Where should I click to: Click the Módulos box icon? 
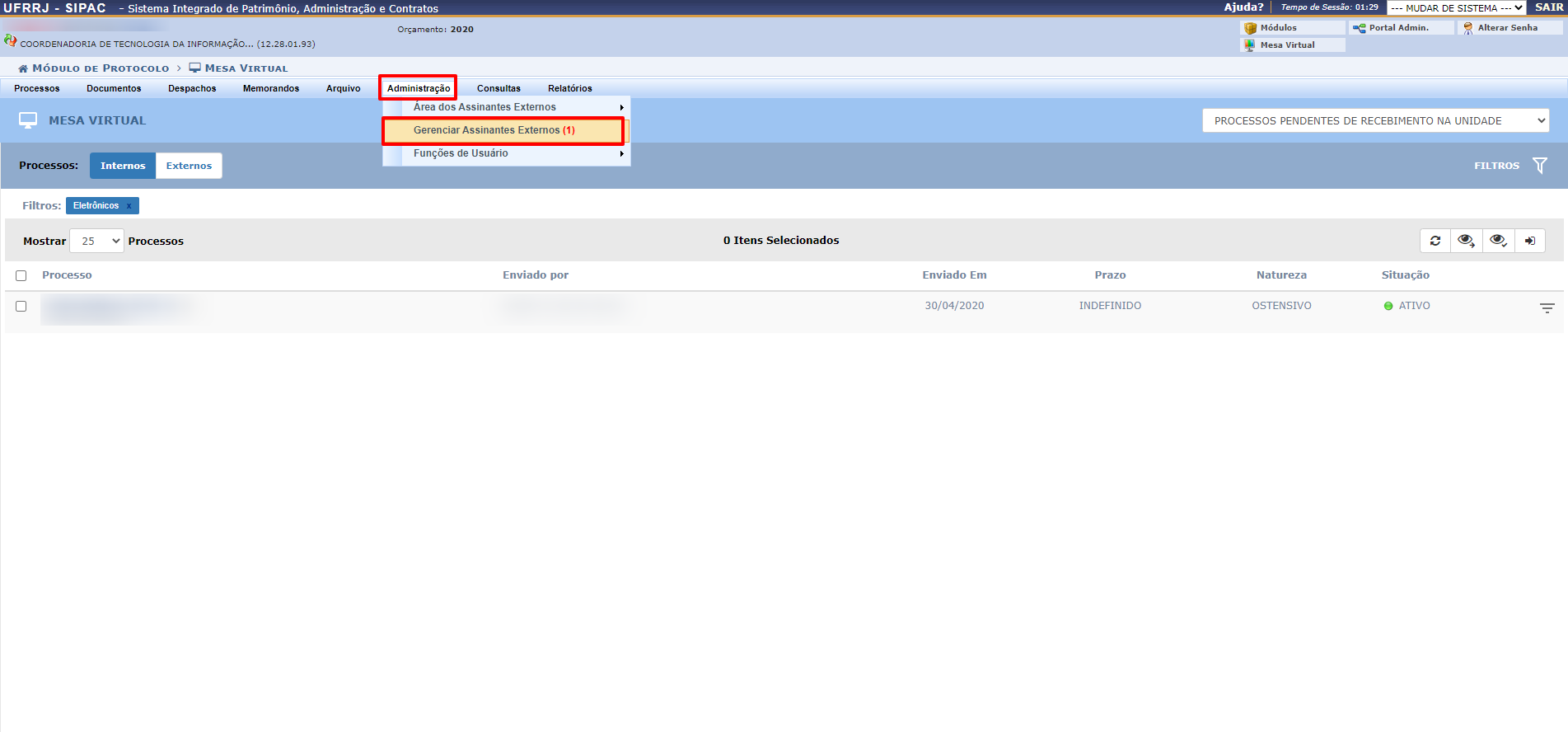(1250, 28)
